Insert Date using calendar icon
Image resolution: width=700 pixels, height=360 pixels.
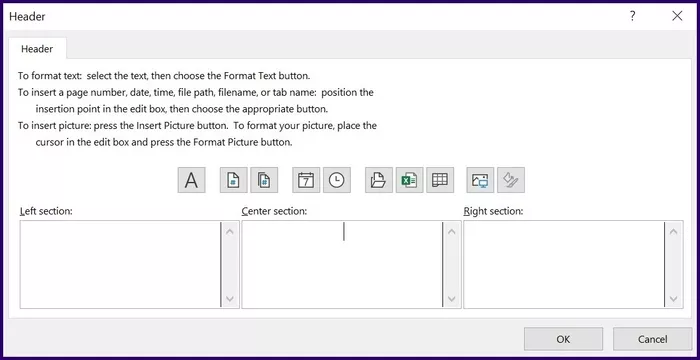coord(306,180)
